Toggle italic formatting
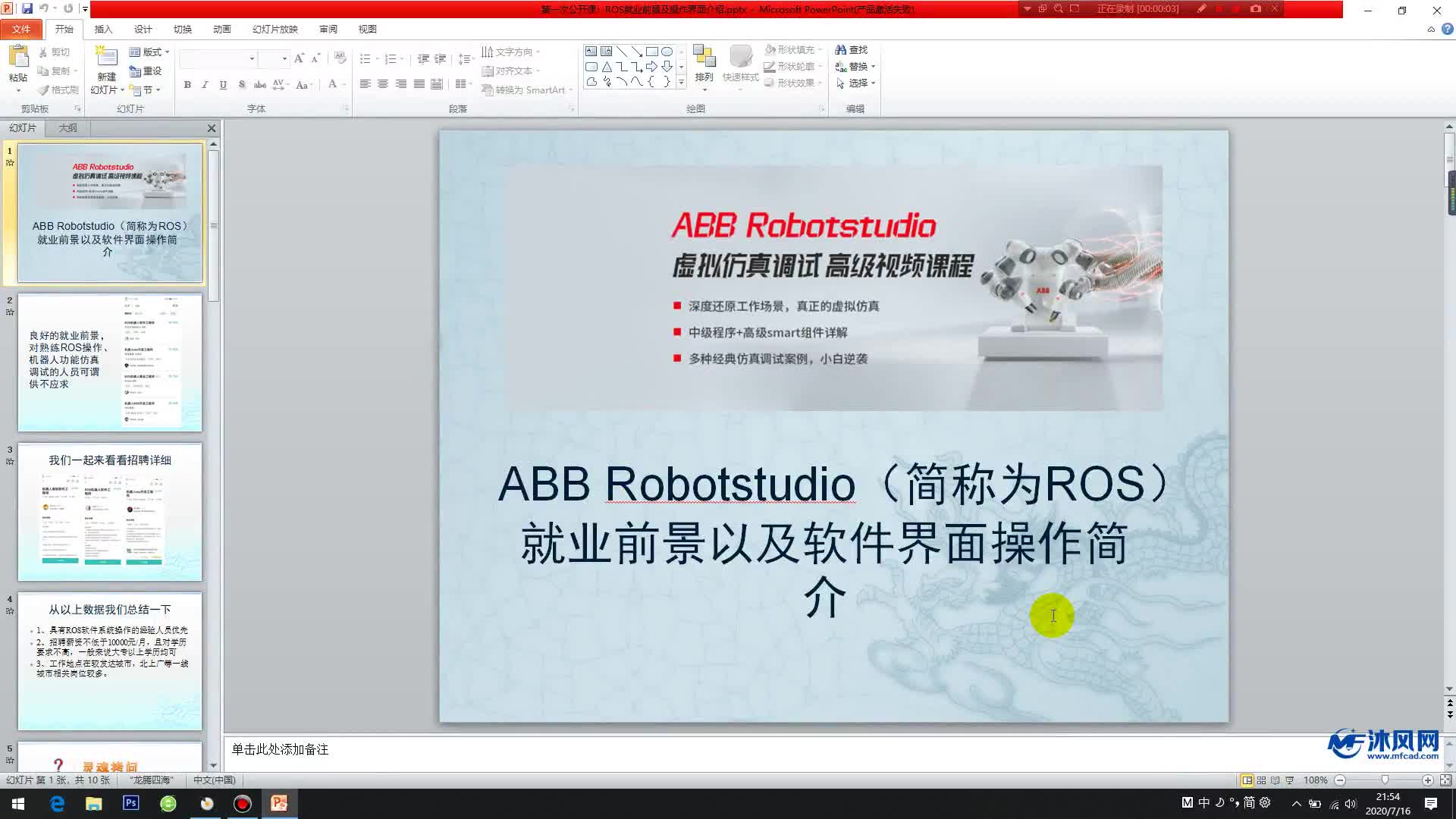This screenshot has width=1456, height=819. 205,85
